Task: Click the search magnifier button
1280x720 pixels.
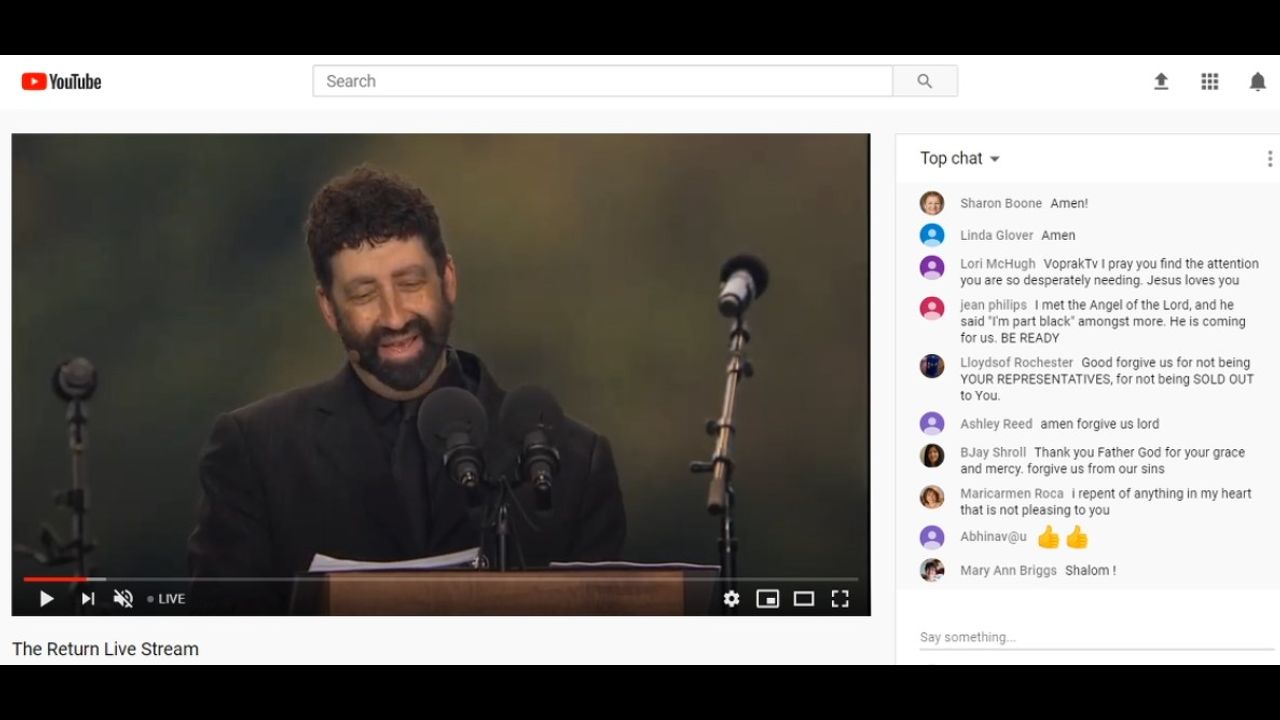Action: 924,81
